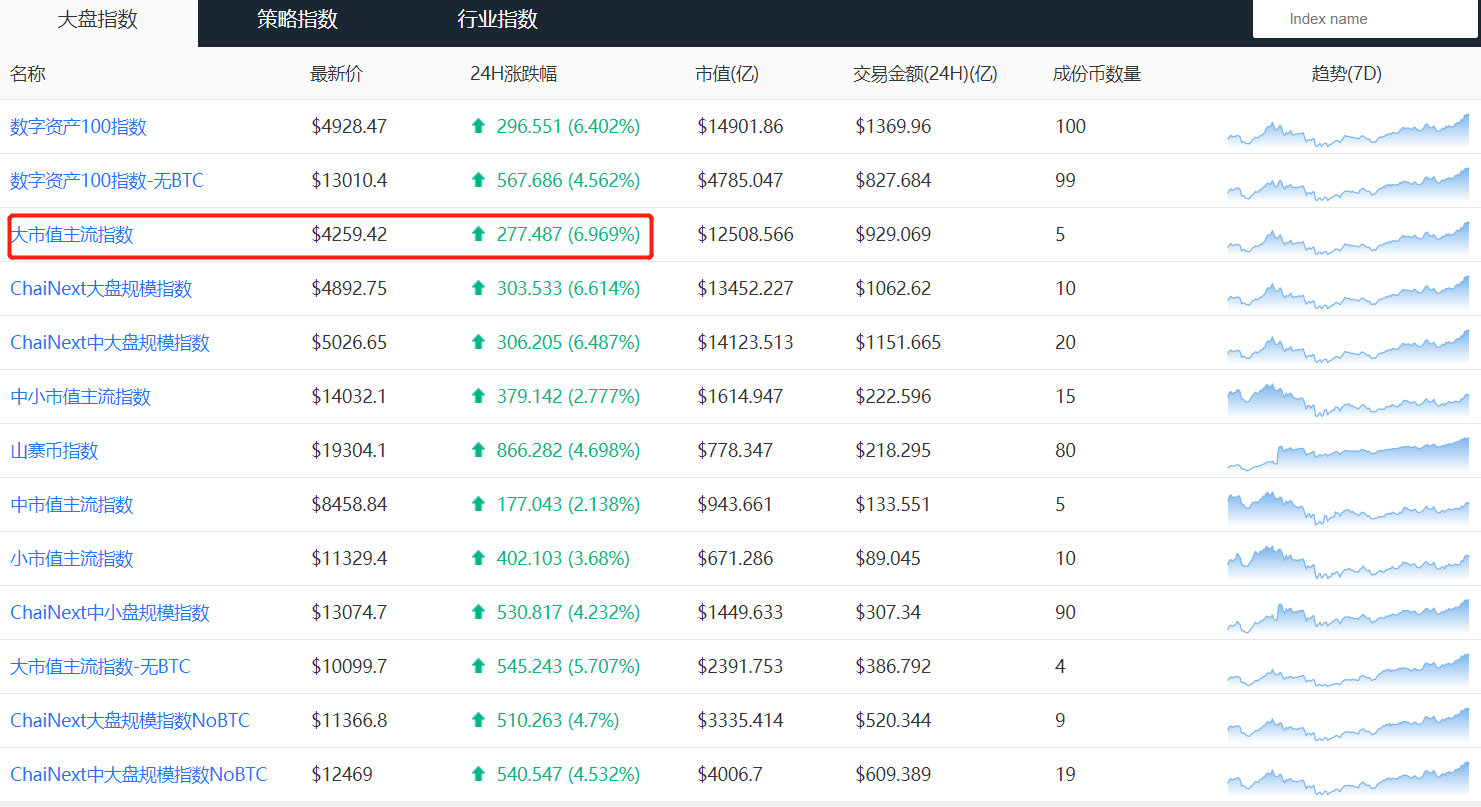Select the change value 866.282 (4.698%)
The image size is (1481, 807).
(x=569, y=451)
